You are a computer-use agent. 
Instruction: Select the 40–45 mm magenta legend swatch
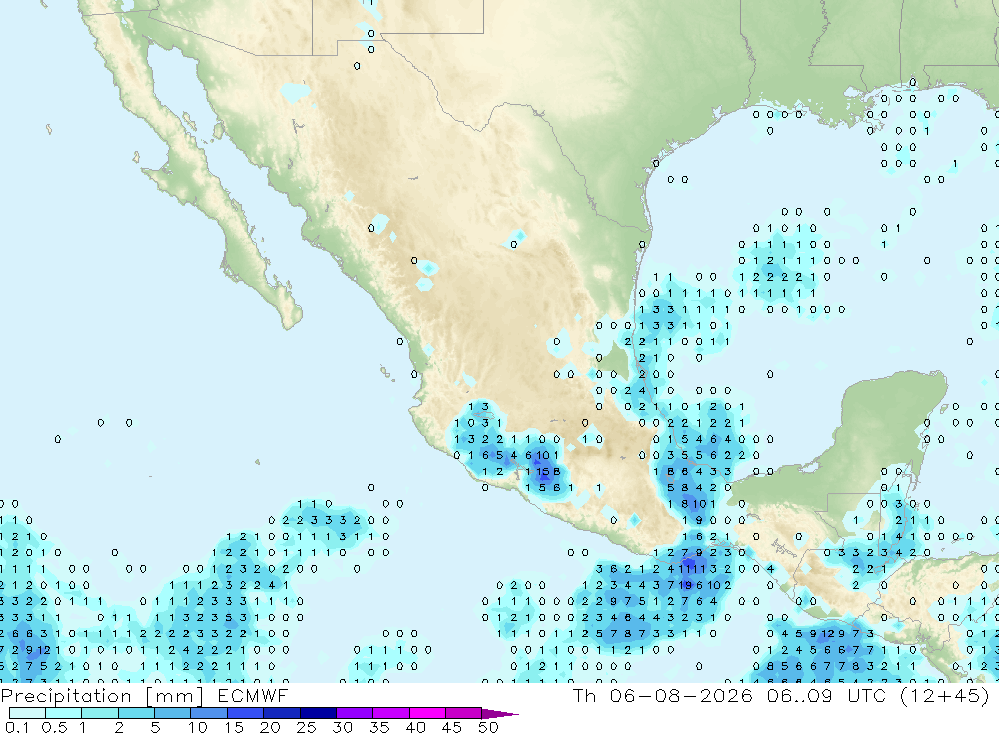(427, 713)
